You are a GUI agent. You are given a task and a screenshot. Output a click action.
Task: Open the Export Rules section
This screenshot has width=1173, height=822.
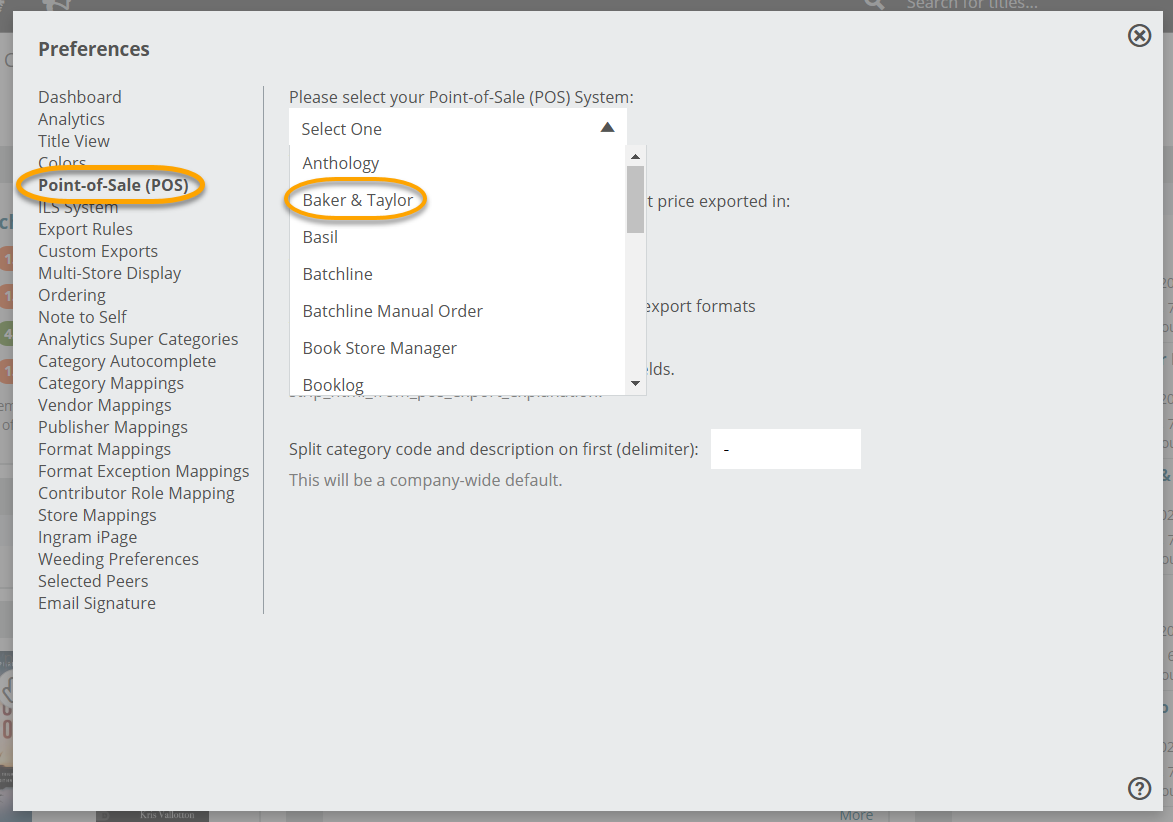85,229
